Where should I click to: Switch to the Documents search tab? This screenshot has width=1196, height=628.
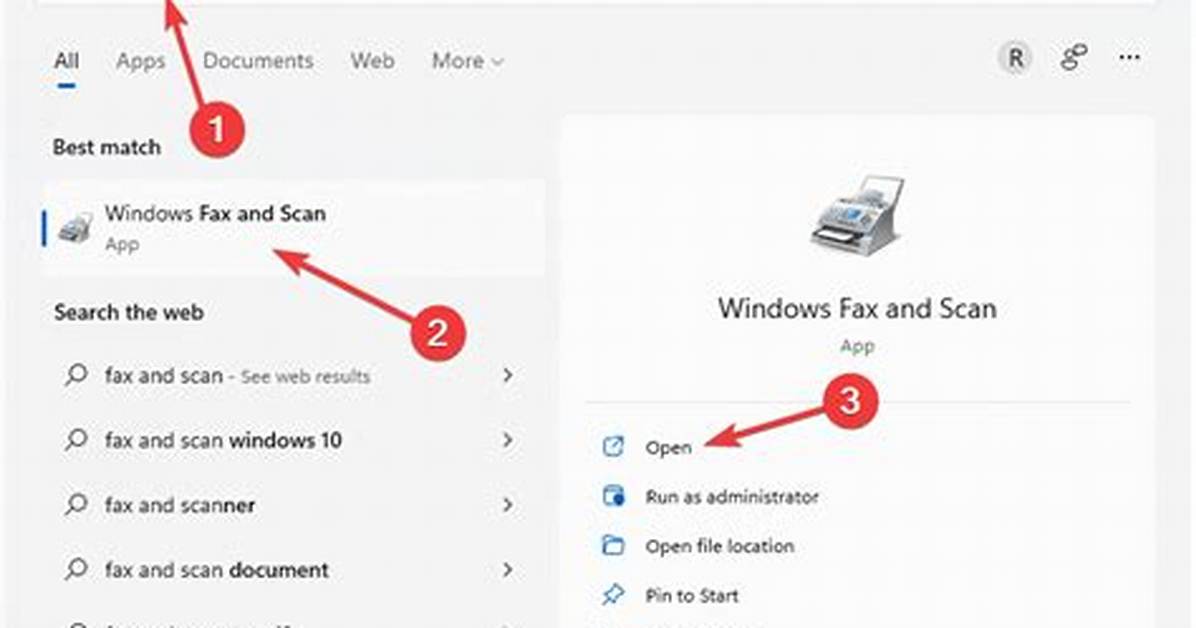[x=258, y=60]
